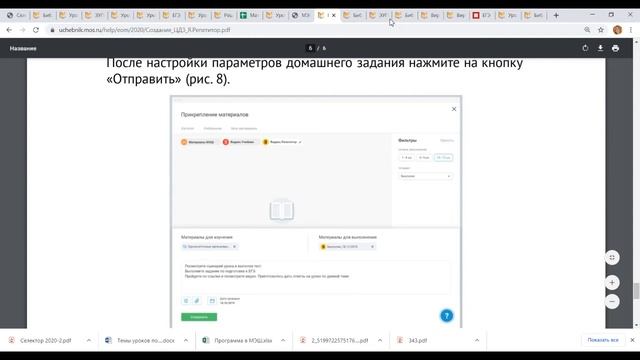Click the current page number field
The height and width of the screenshot is (360, 640).
point(310,48)
